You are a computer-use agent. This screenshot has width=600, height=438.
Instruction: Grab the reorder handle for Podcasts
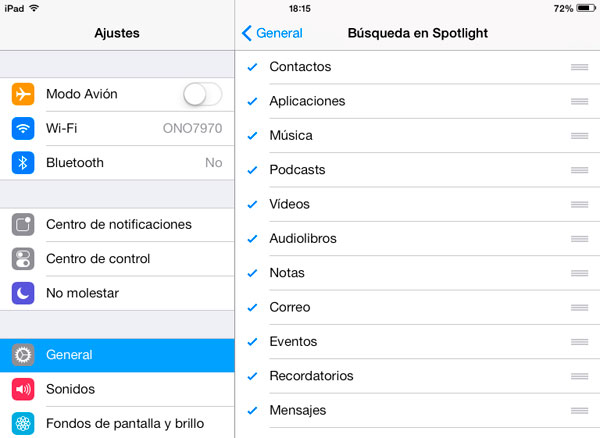click(x=579, y=170)
